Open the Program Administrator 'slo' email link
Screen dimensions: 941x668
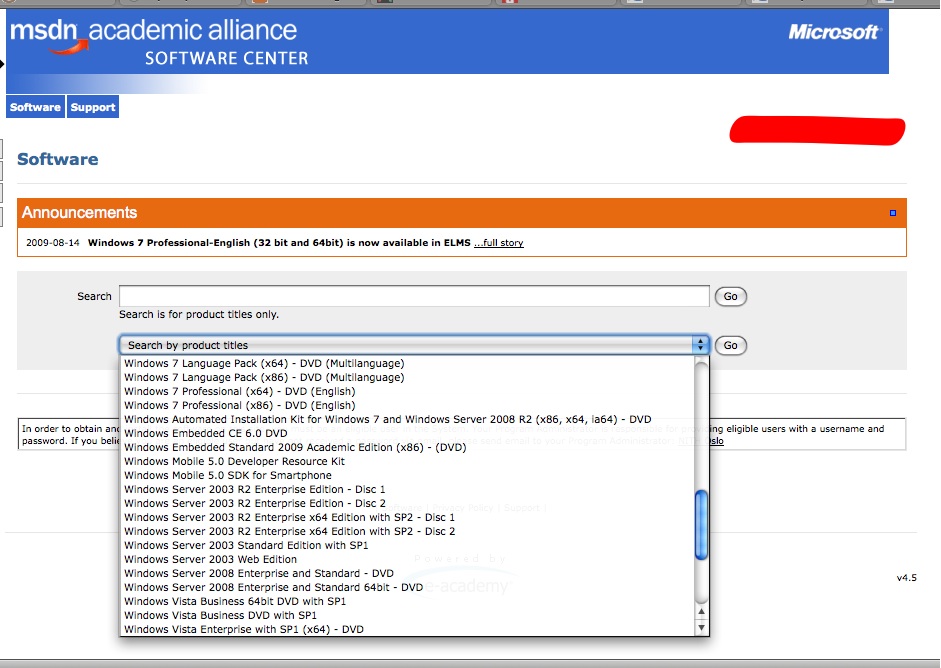[x=717, y=441]
